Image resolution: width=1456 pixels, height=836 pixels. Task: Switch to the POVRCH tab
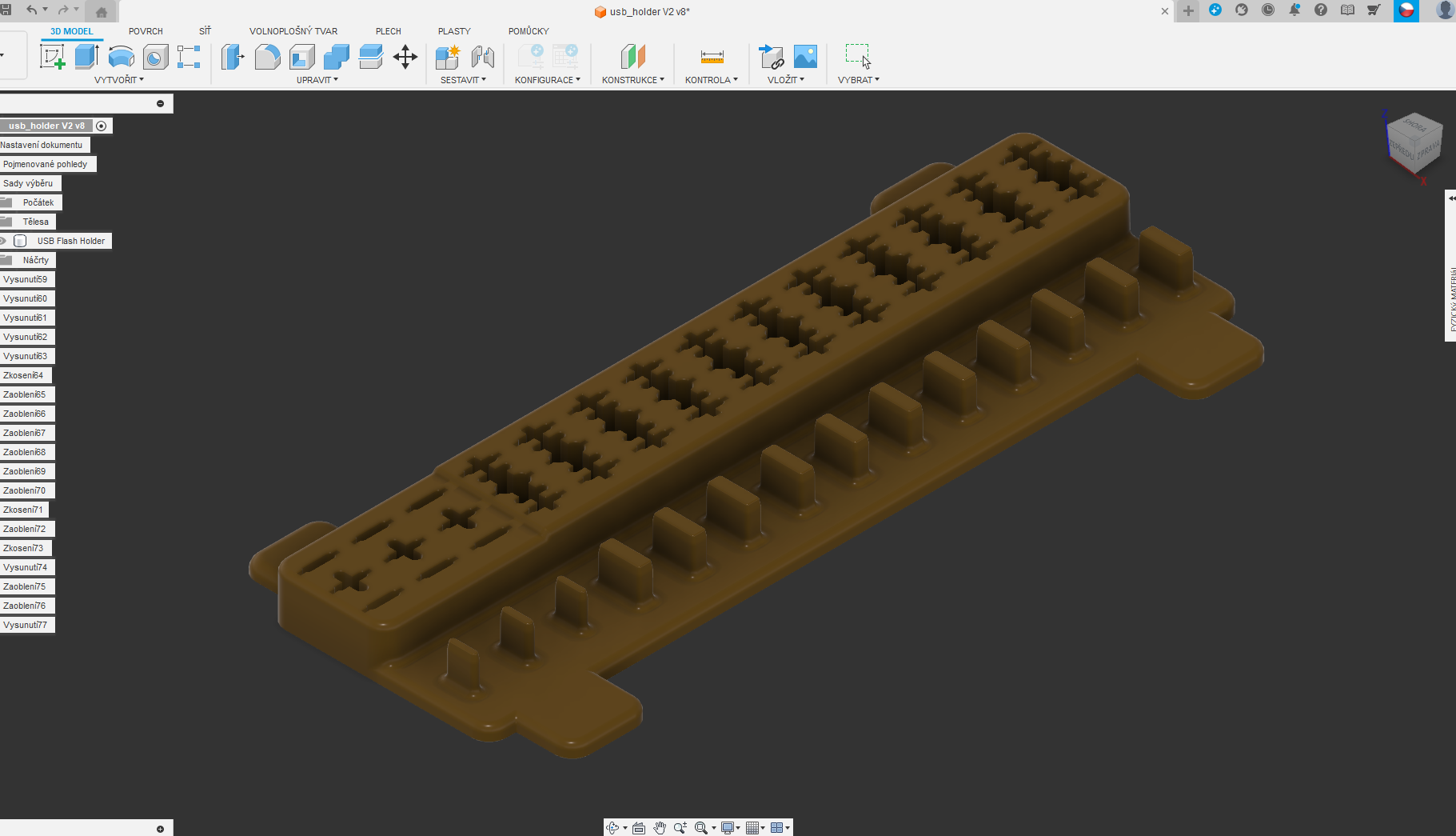click(146, 31)
